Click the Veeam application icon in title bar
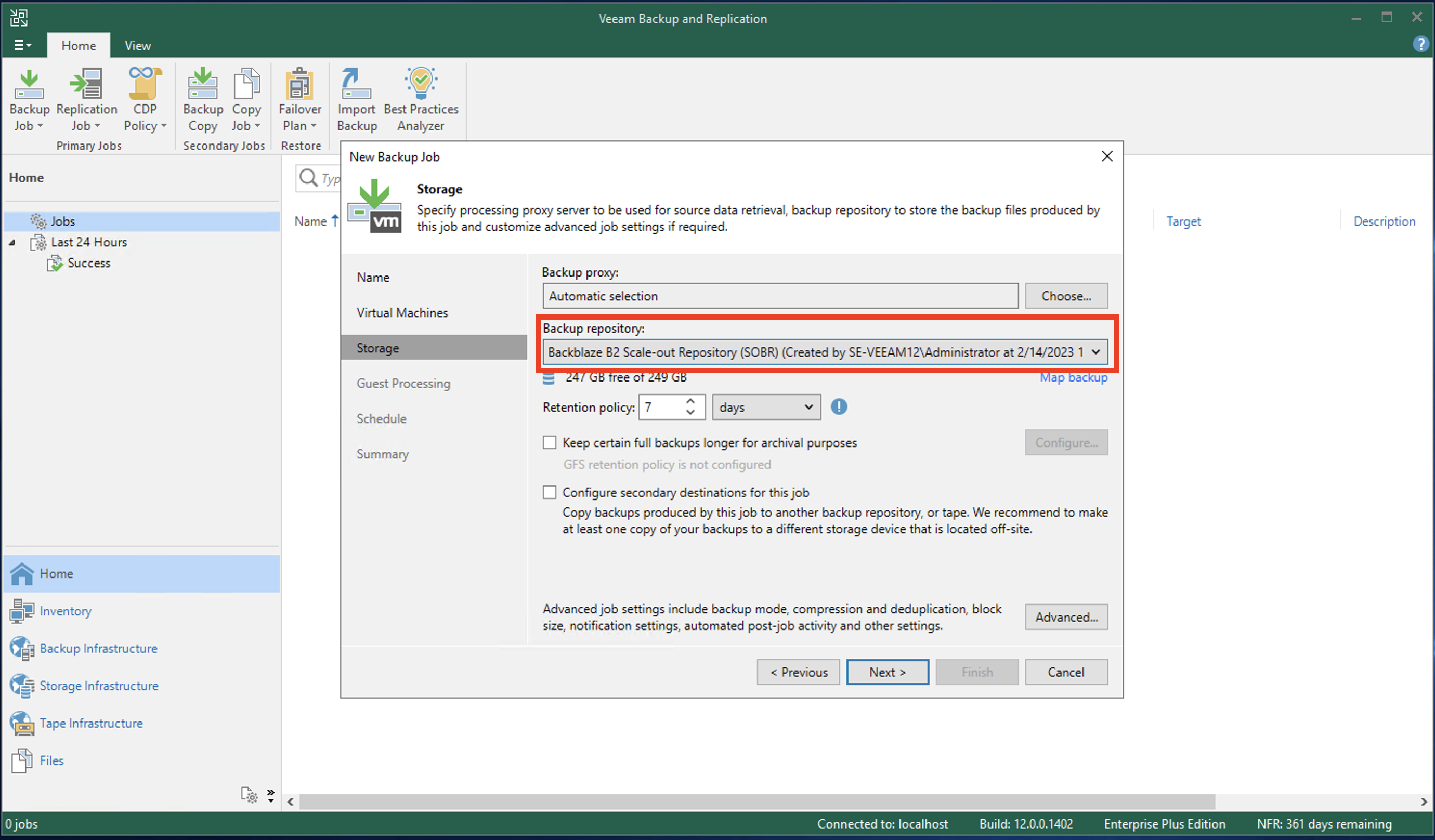1435x840 pixels. 18,18
